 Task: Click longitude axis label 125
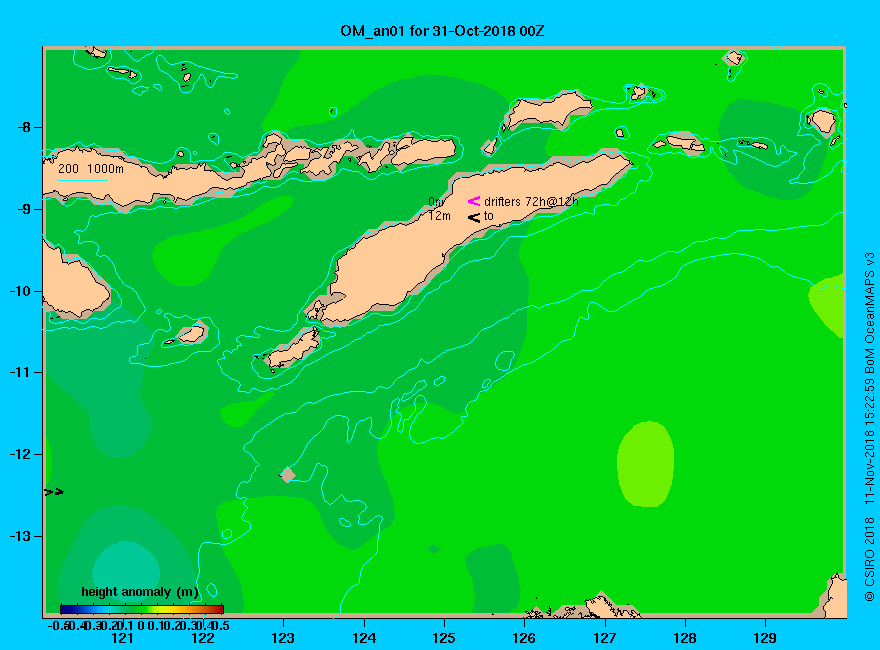click(444, 638)
